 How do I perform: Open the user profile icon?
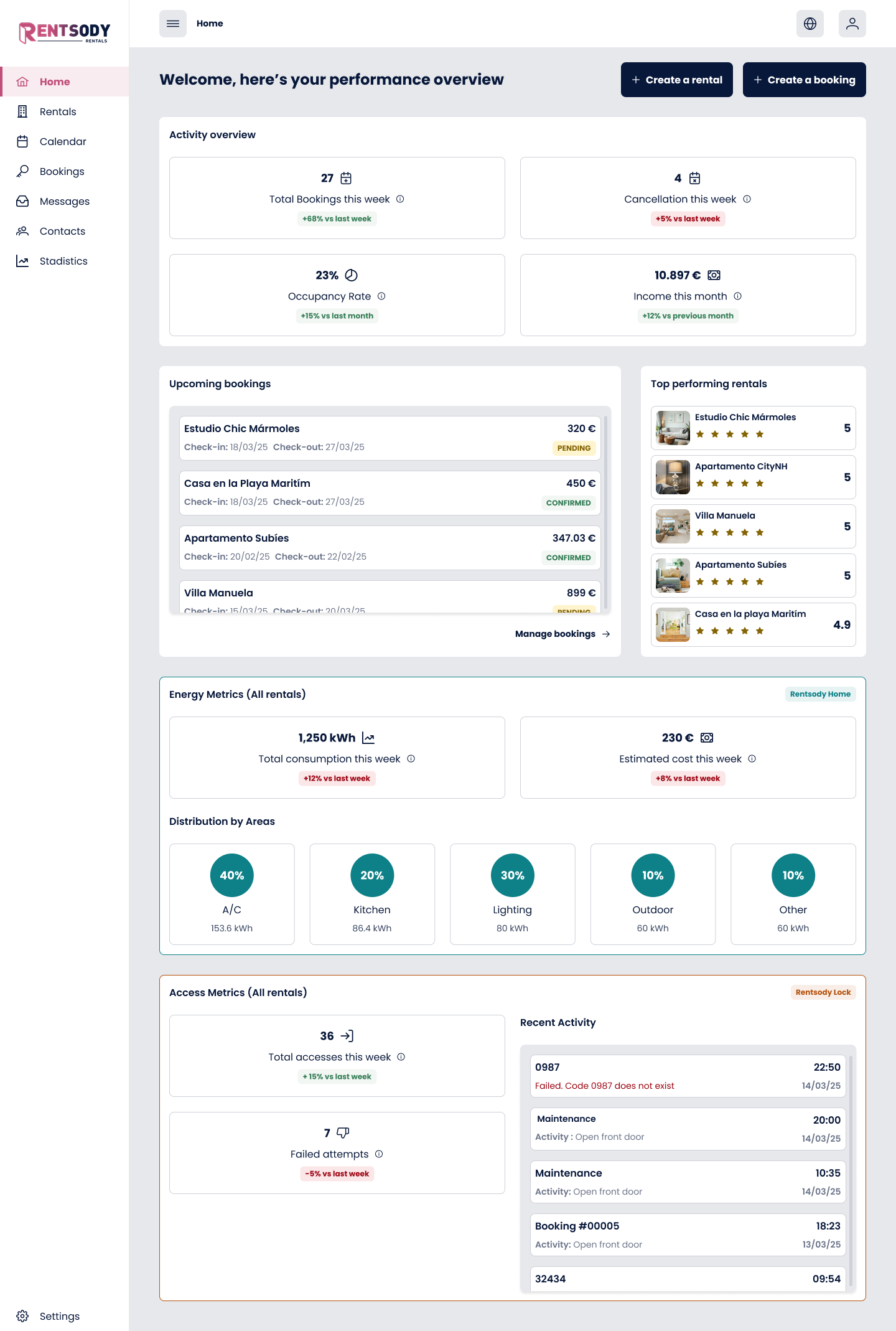[852, 24]
